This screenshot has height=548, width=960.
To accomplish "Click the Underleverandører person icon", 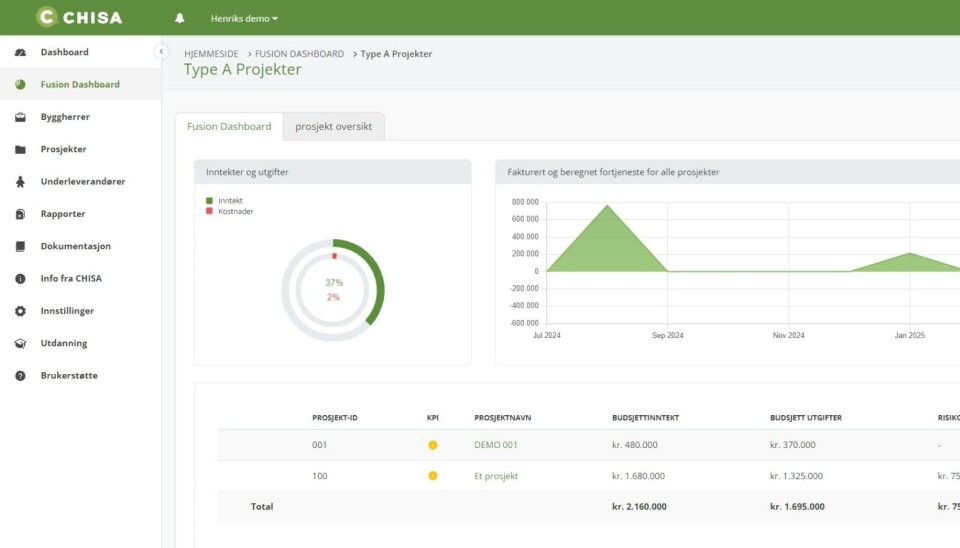I will pyautogui.click(x=20, y=182).
